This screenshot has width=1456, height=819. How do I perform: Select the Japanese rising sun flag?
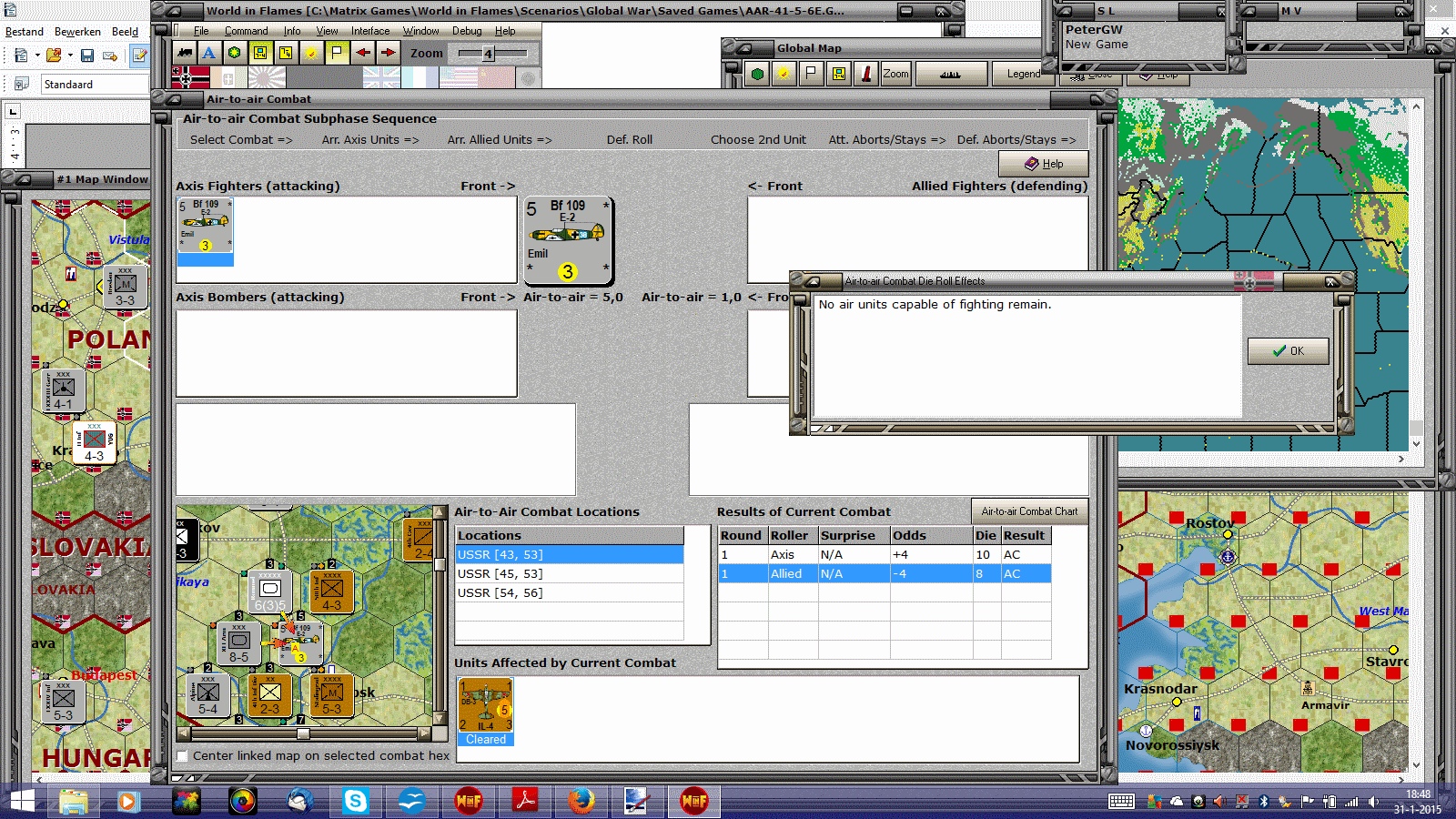tap(267, 77)
